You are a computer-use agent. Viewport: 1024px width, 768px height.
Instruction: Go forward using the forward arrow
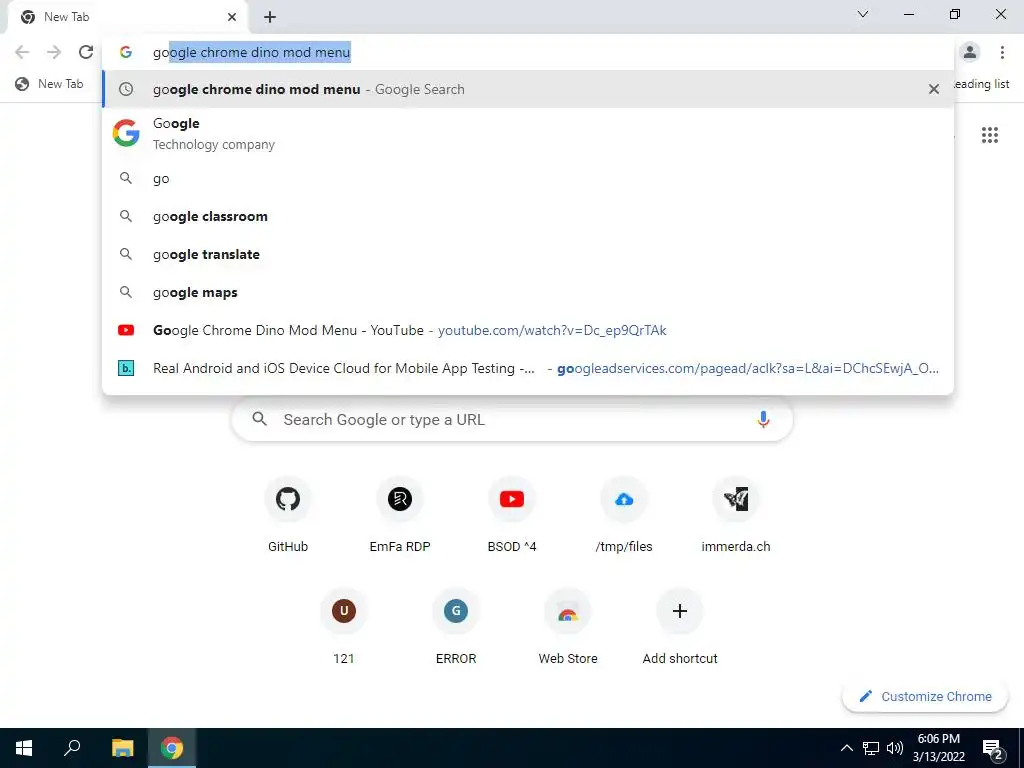(x=54, y=52)
